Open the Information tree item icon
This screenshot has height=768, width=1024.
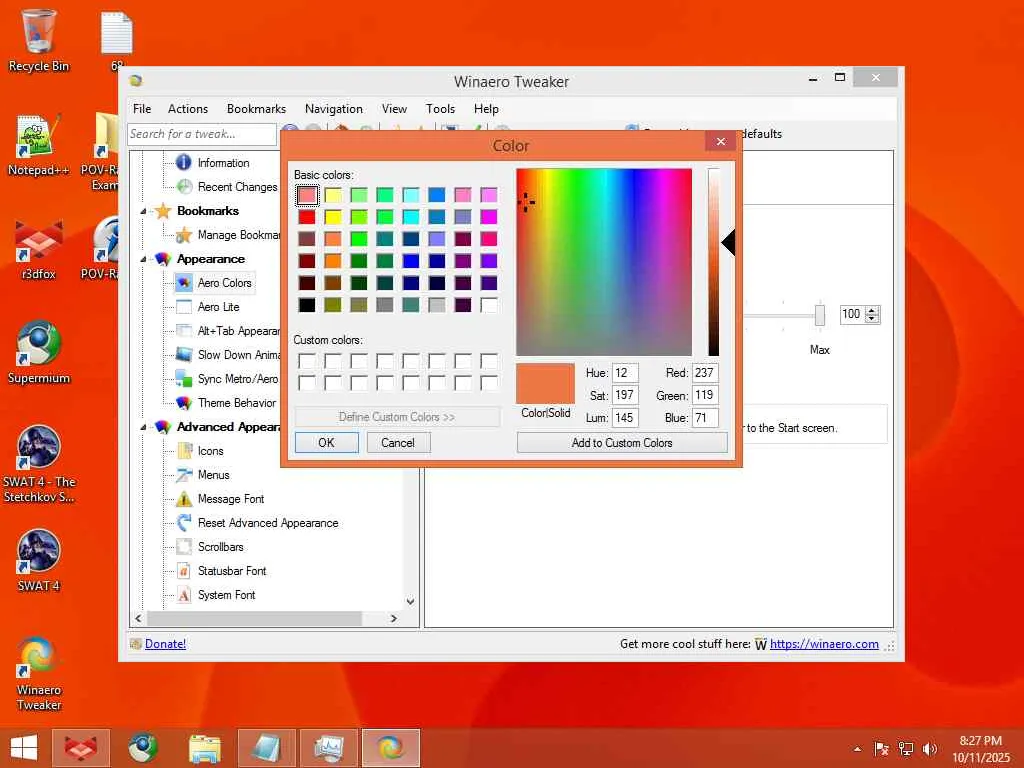(x=184, y=162)
